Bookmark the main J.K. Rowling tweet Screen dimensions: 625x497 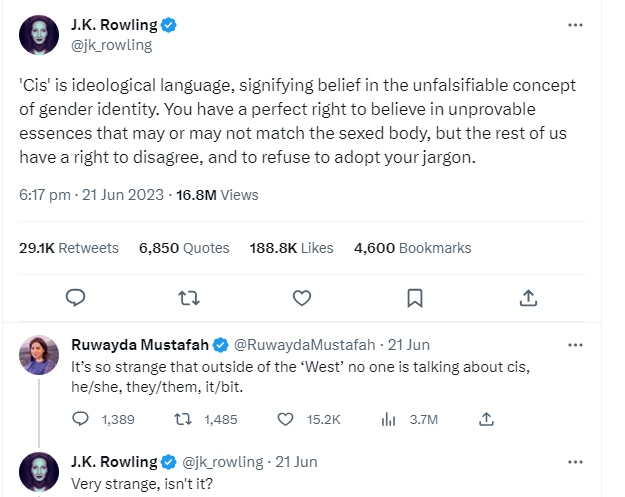(x=415, y=298)
